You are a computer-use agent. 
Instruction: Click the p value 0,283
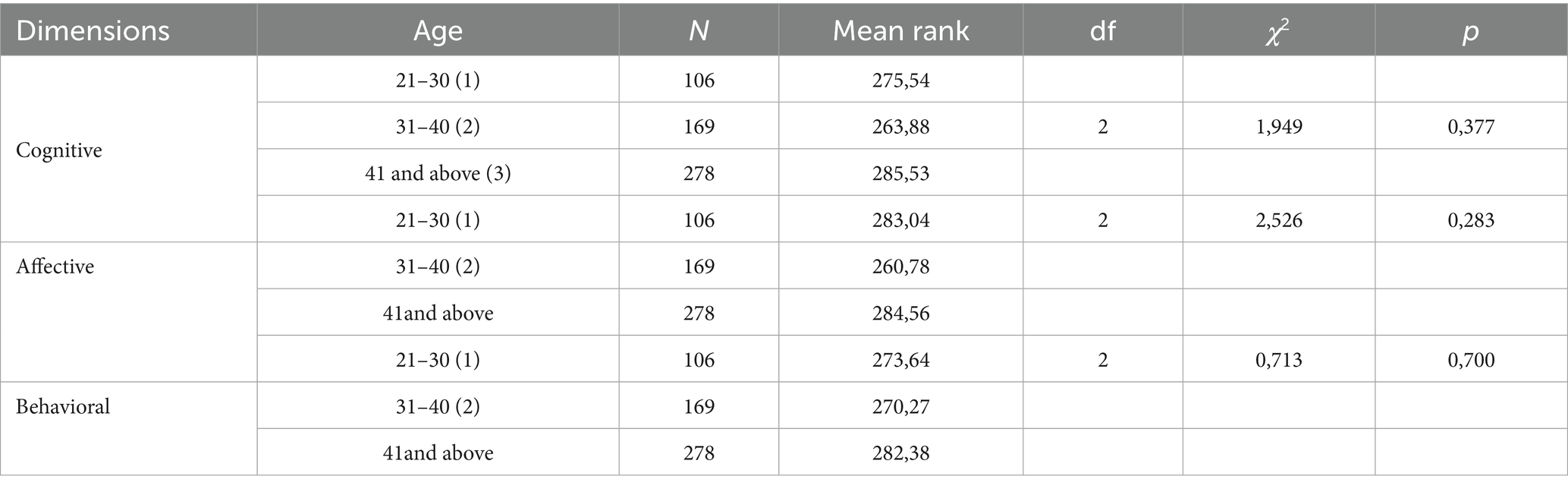coord(1471,220)
